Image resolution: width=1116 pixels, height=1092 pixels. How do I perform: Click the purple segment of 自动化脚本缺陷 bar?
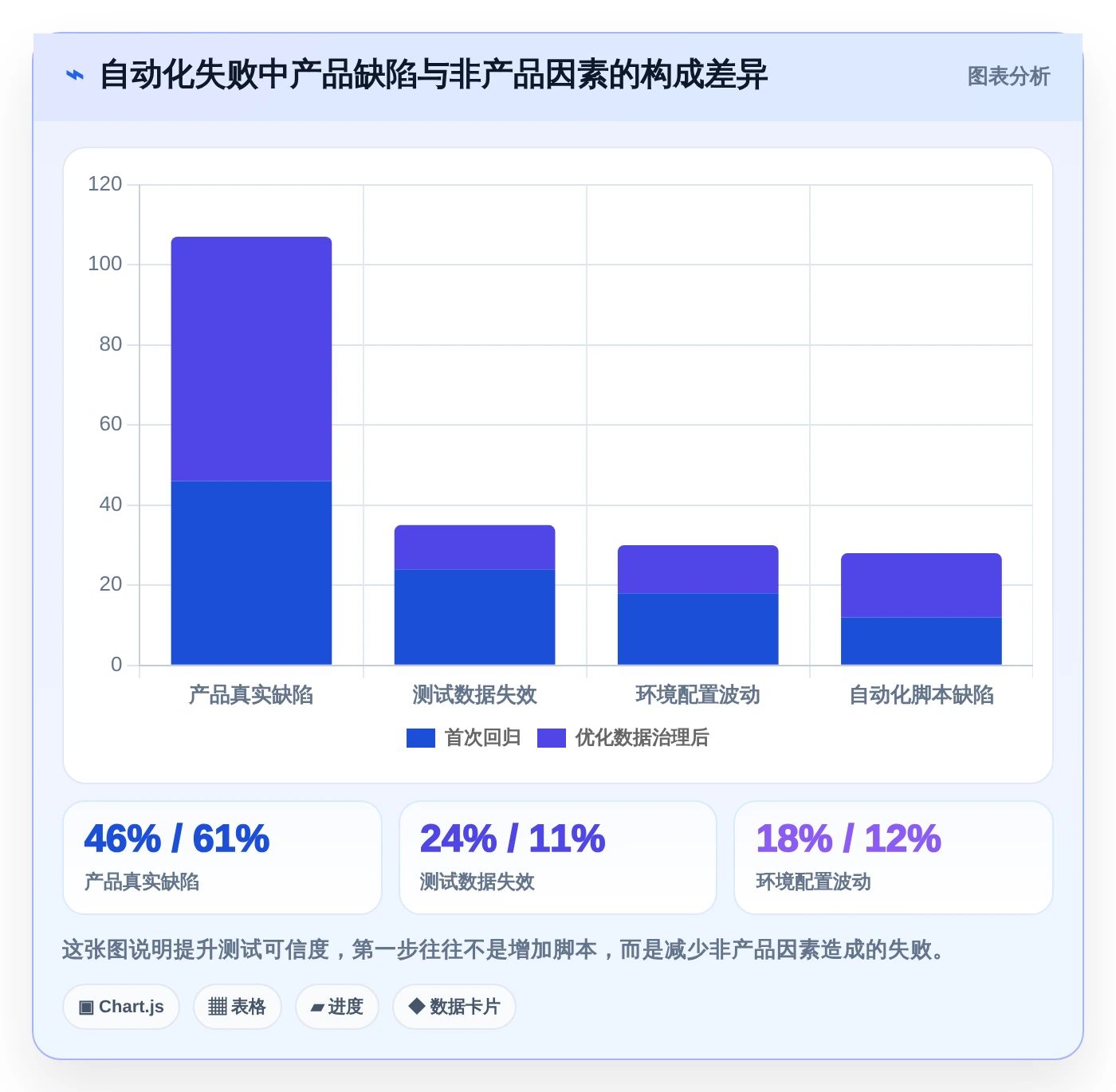tap(921, 585)
